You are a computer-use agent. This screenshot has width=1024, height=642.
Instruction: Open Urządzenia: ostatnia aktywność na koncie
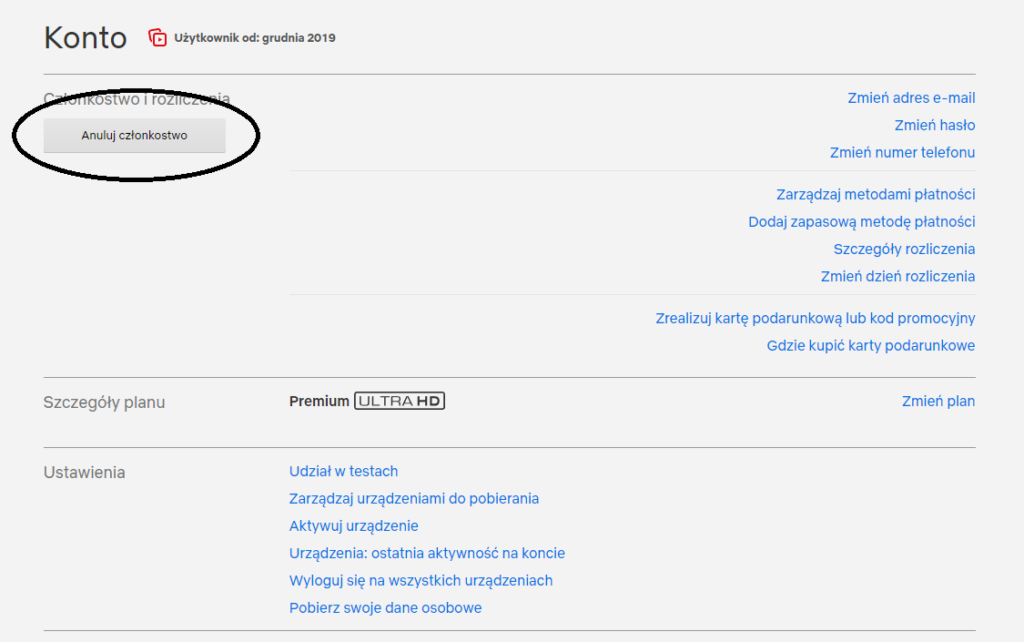pos(427,553)
